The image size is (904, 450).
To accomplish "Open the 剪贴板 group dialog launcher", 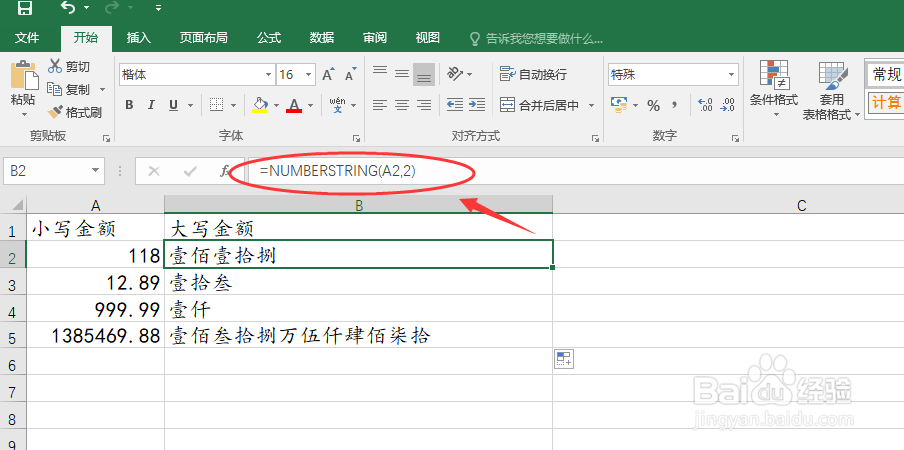I will pos(107,138).
